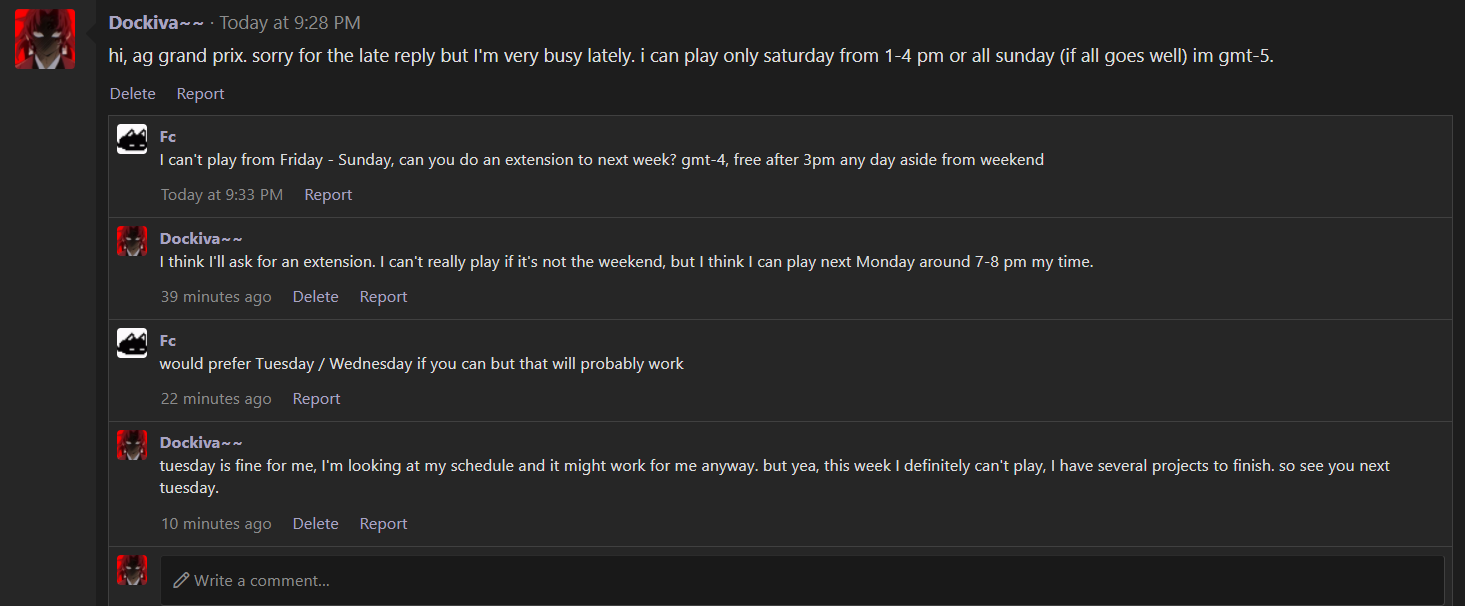
Task: Open Dockiva~~ profile from post header name
Action: tap(156, 22)
